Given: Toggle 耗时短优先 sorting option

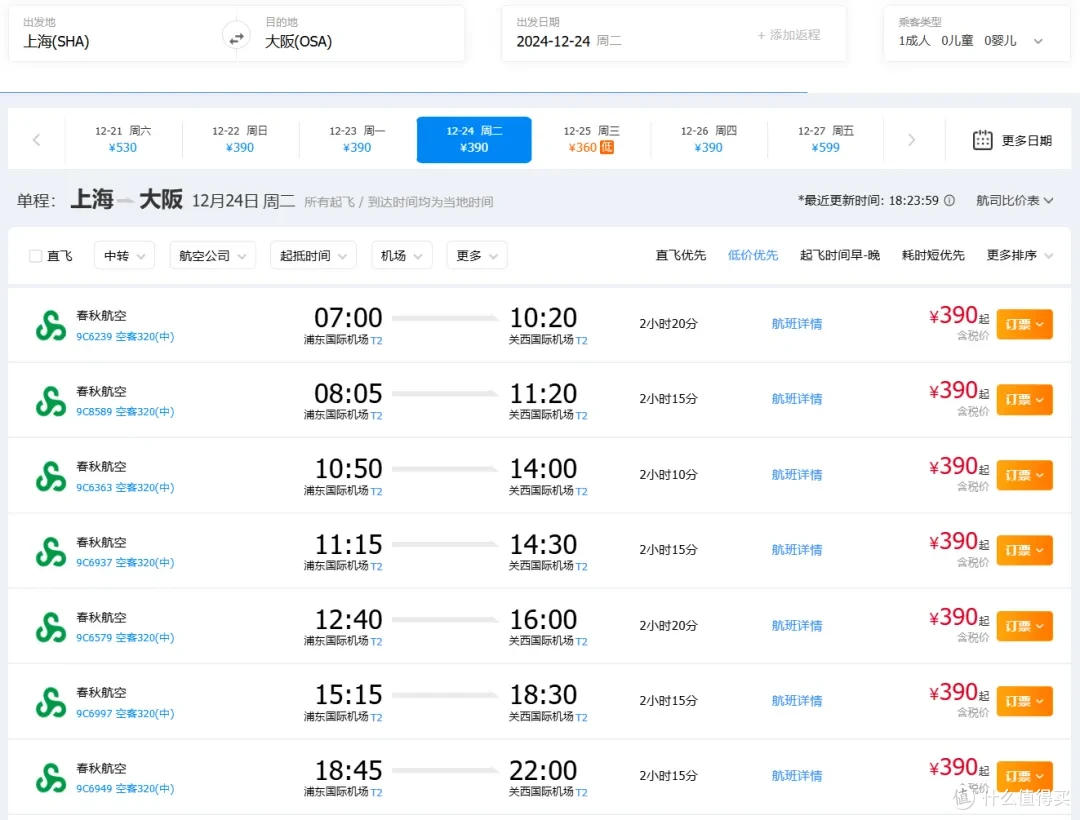Looking at the screenshot, I should [932, 255].
